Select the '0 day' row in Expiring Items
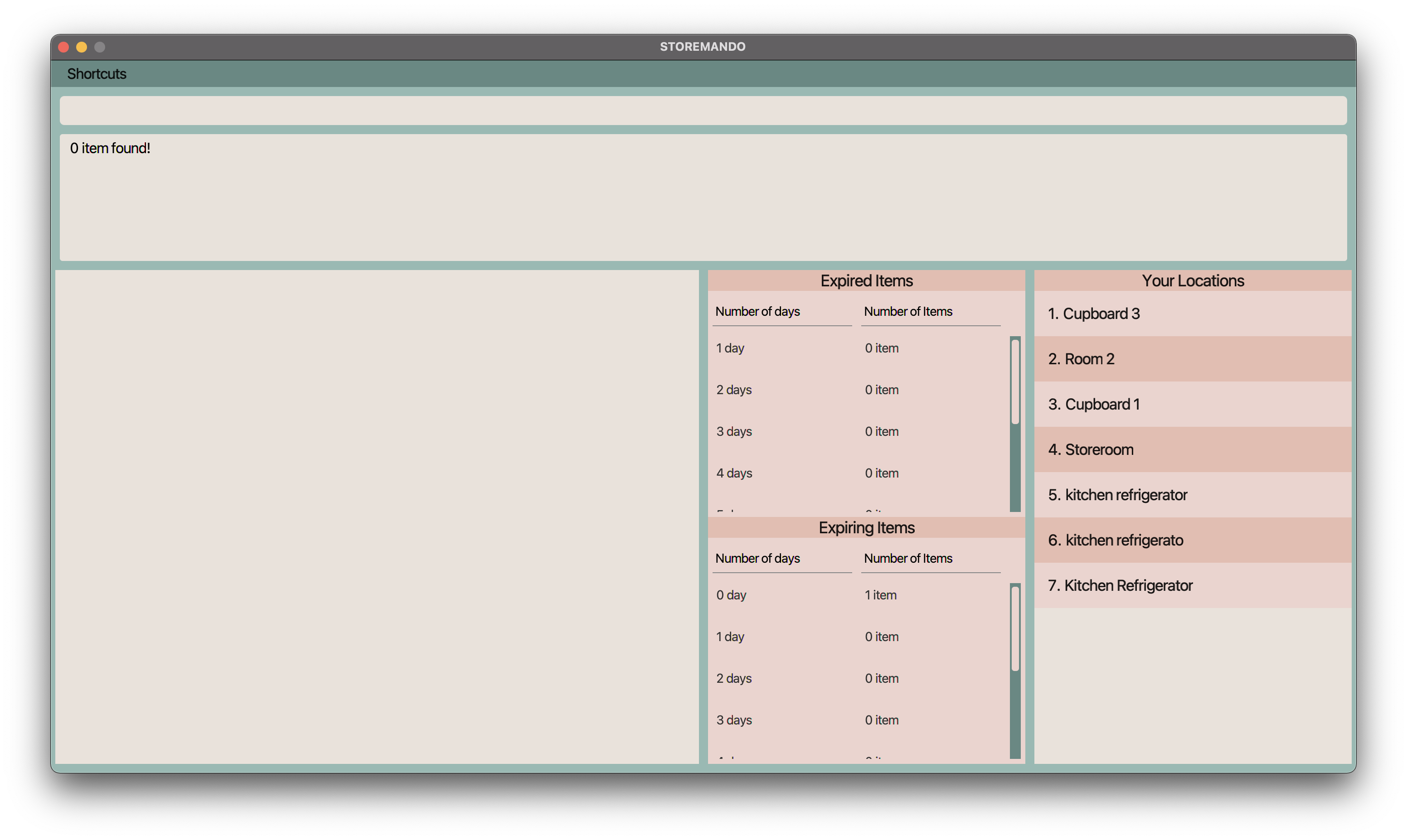The width and height of the screenshot is (1407, 840). (858, 595)
